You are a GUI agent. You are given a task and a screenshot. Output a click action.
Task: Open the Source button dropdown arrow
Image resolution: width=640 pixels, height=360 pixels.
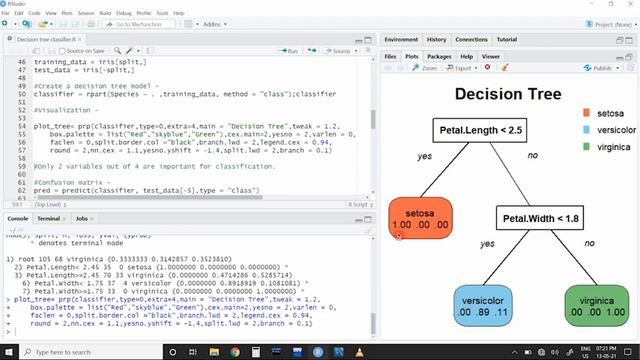point(356,51)
